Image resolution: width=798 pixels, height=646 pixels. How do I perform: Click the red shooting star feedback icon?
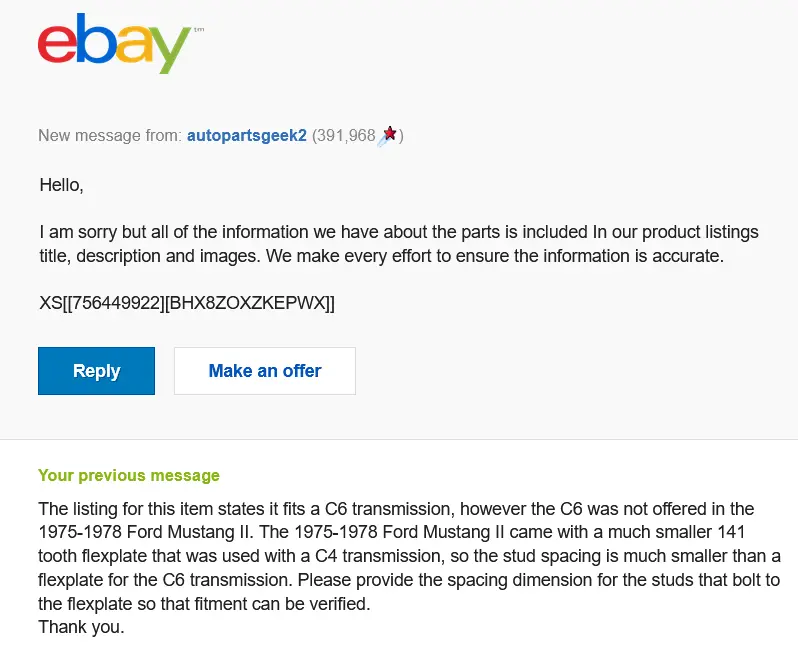point(387,136)
